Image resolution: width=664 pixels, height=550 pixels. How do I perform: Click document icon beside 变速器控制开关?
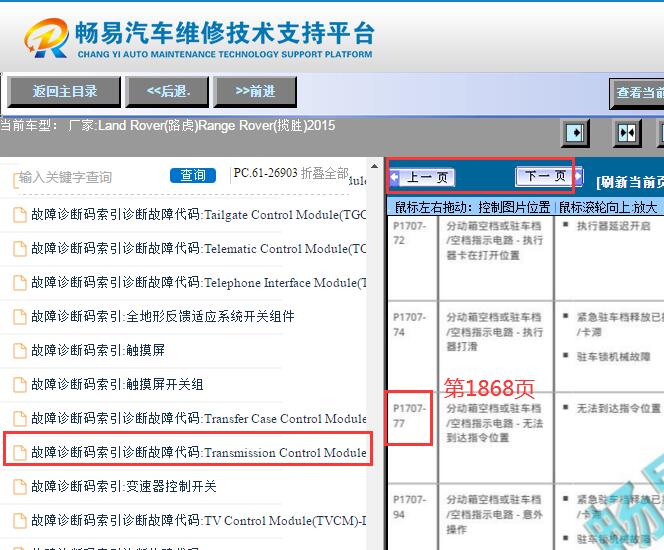[19, 486]
